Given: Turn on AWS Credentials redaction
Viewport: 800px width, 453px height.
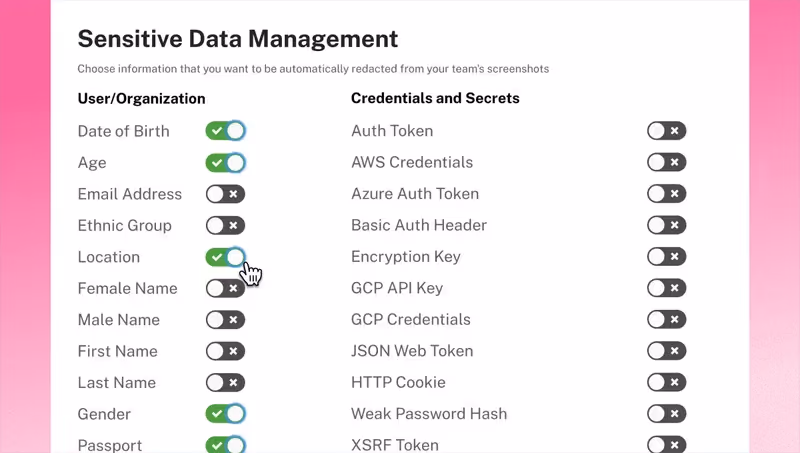Looking at the screenshot, I should 666,163.
